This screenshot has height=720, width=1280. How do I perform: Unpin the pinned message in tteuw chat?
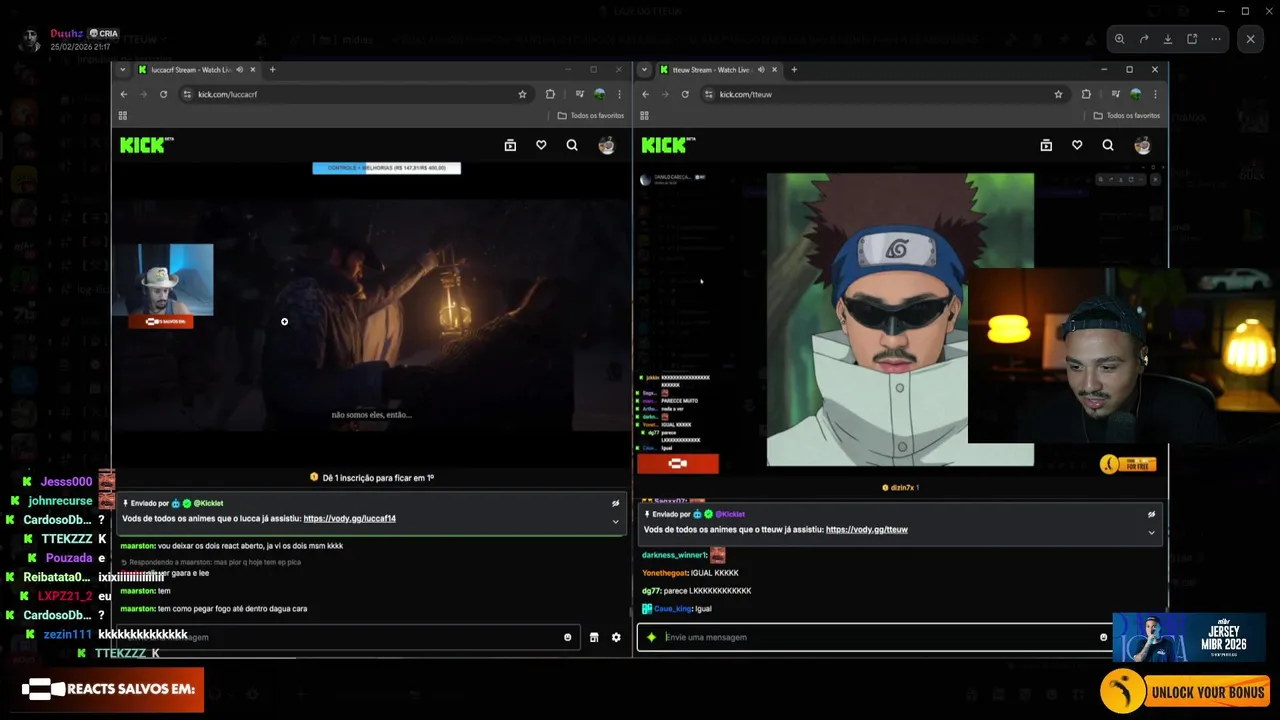[1151, 514]
